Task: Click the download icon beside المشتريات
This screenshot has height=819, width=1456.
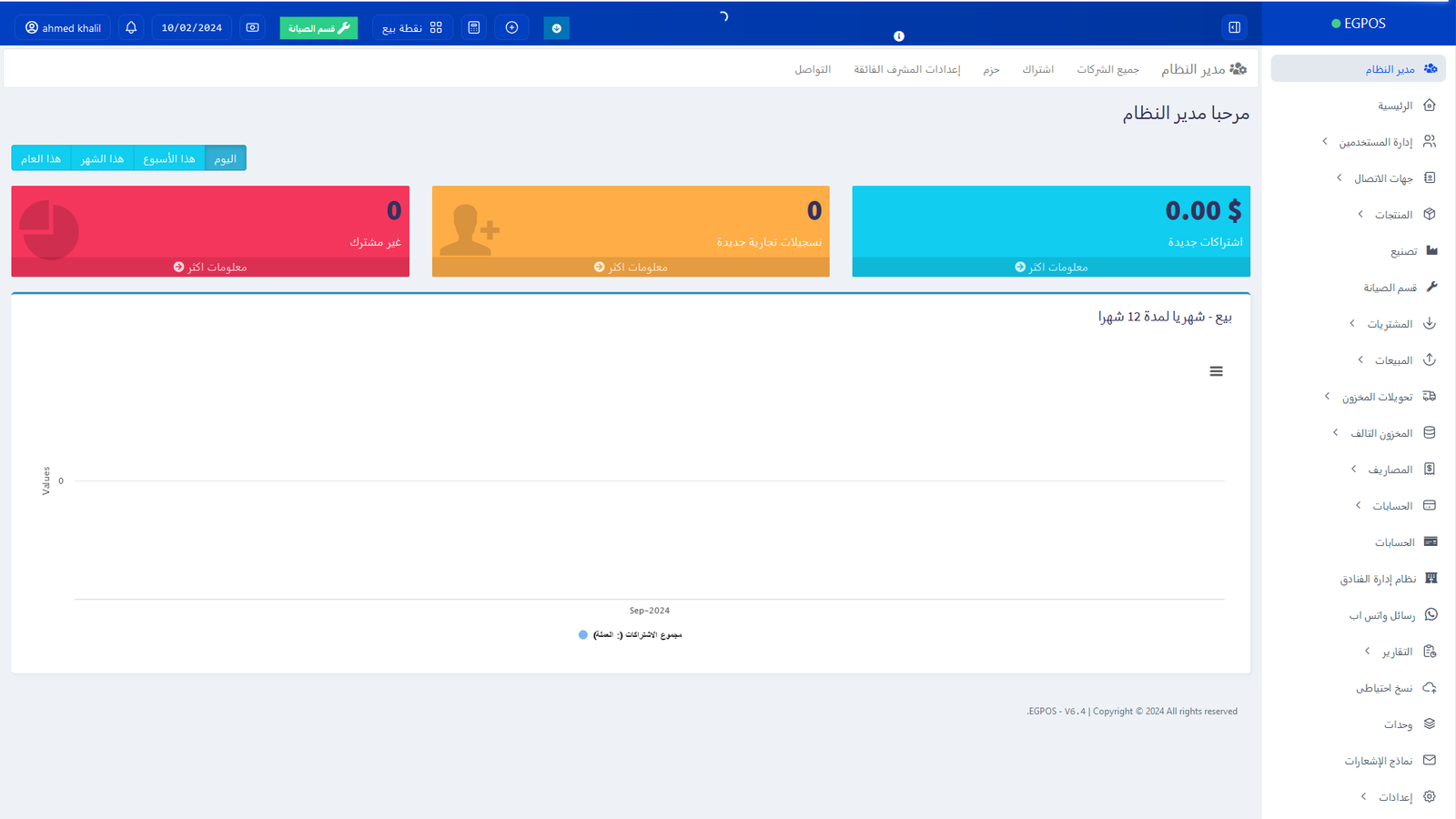Action: 1430,323
